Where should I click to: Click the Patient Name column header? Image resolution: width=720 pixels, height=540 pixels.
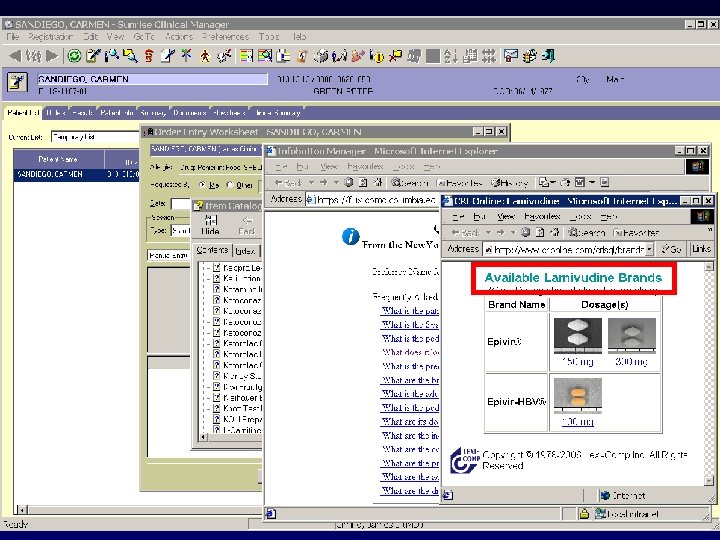point(58,159)
